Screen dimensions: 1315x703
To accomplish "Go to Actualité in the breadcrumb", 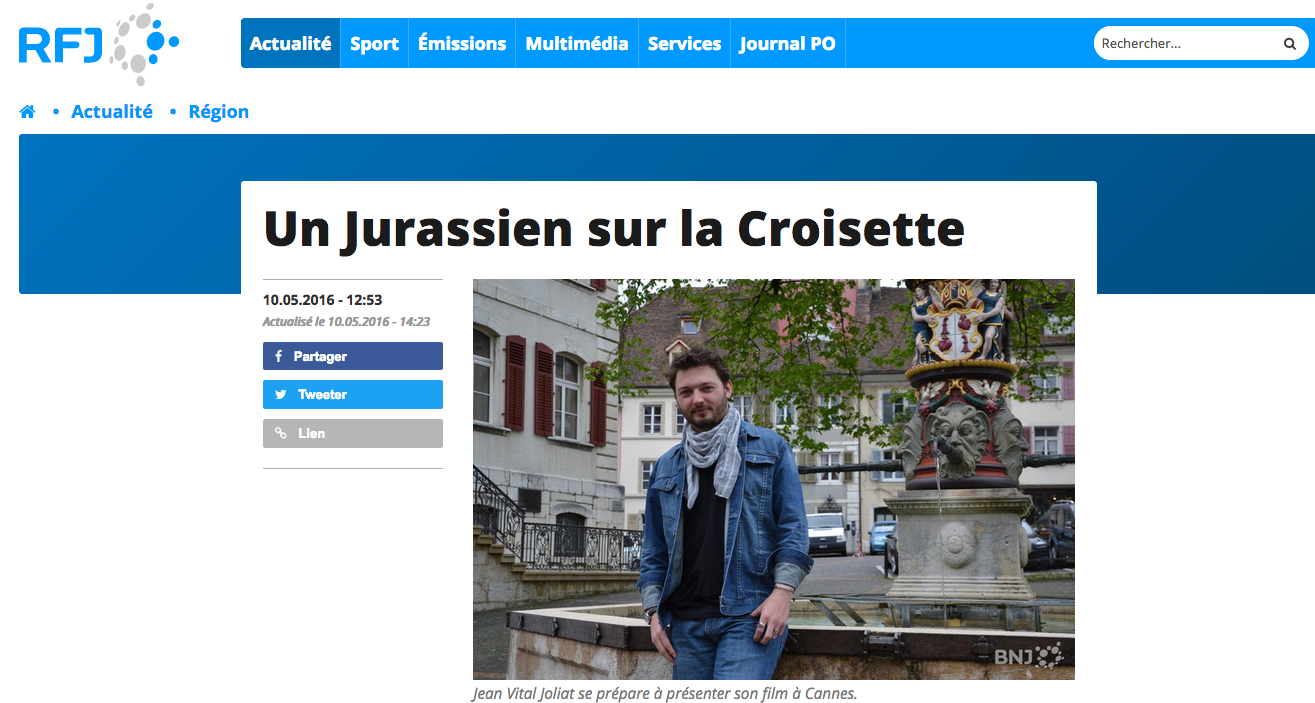I will (112, 112).
